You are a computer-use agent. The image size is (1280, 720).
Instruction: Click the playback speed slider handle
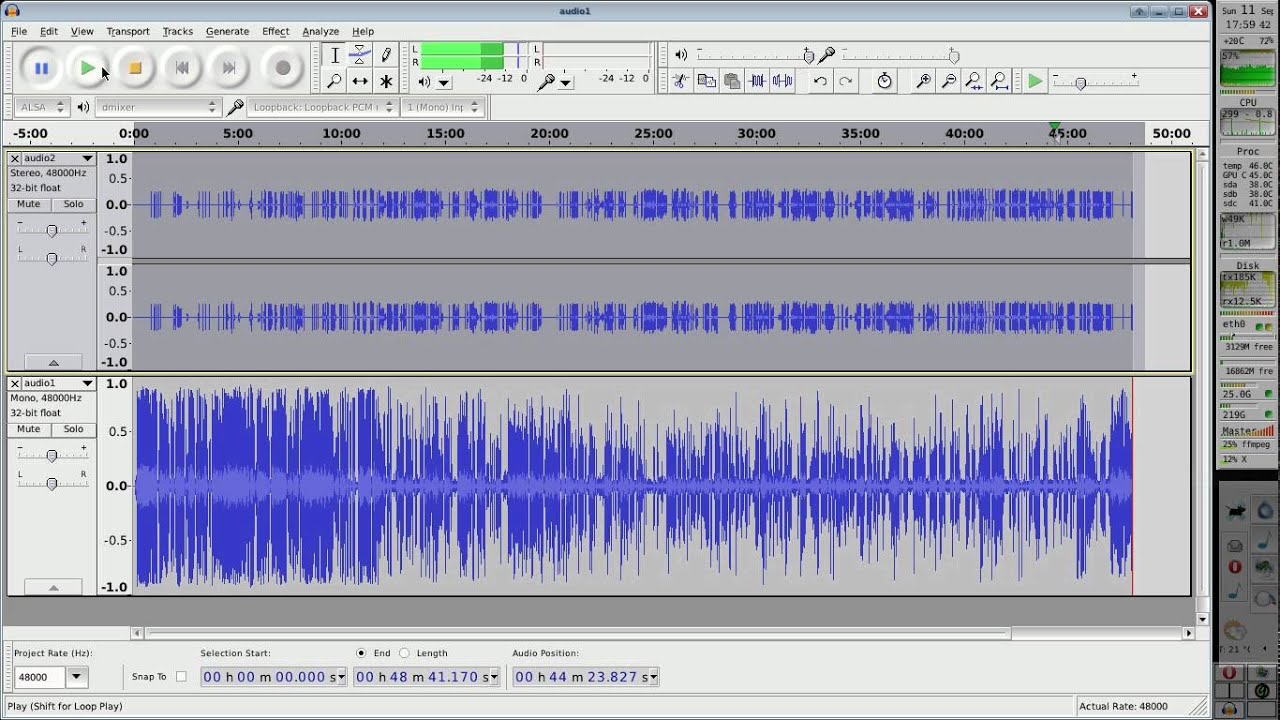click(x=1080, y=83)
